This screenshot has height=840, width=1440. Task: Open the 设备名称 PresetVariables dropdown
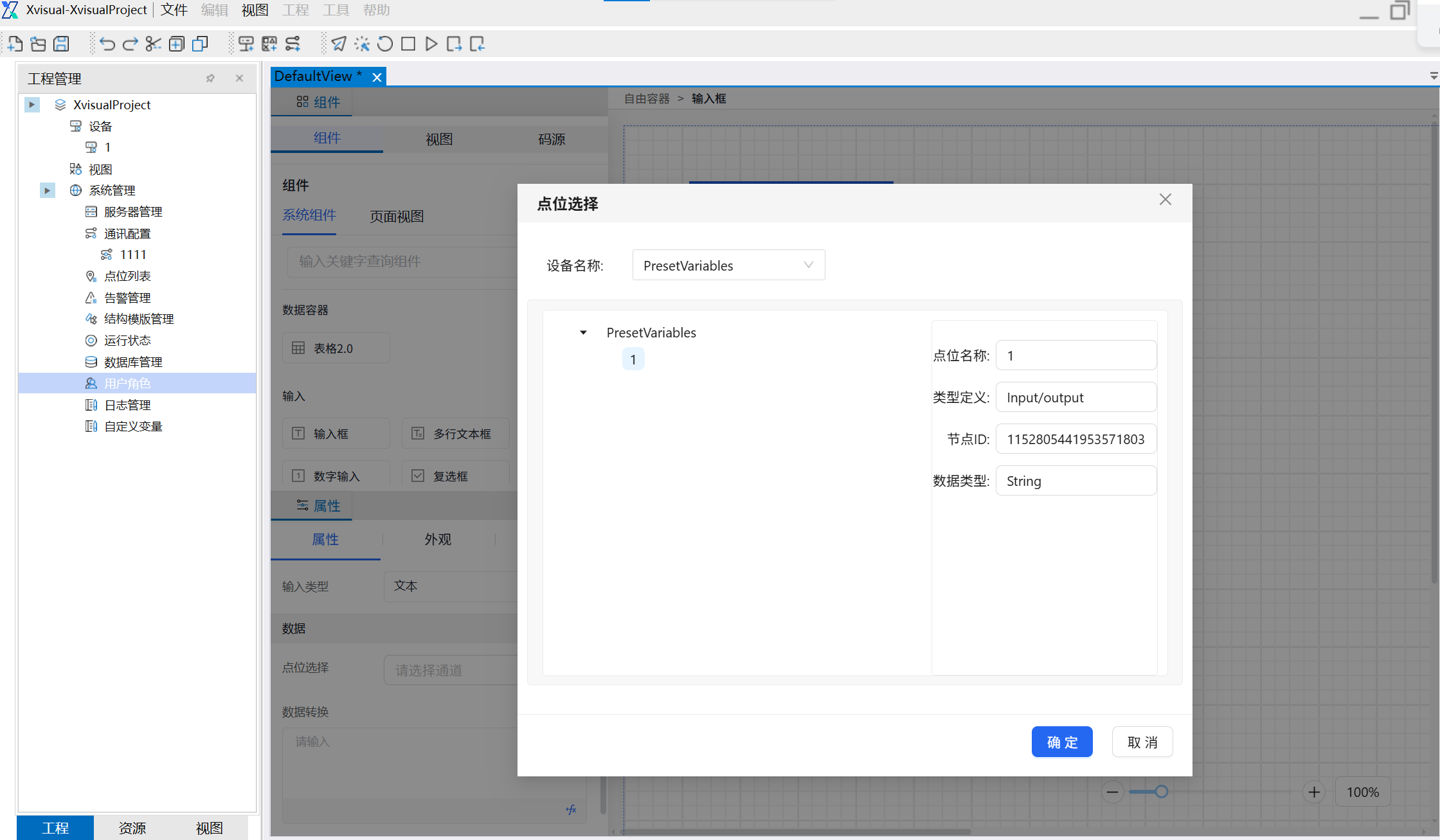pyautogui.click(x=728, y=265)
